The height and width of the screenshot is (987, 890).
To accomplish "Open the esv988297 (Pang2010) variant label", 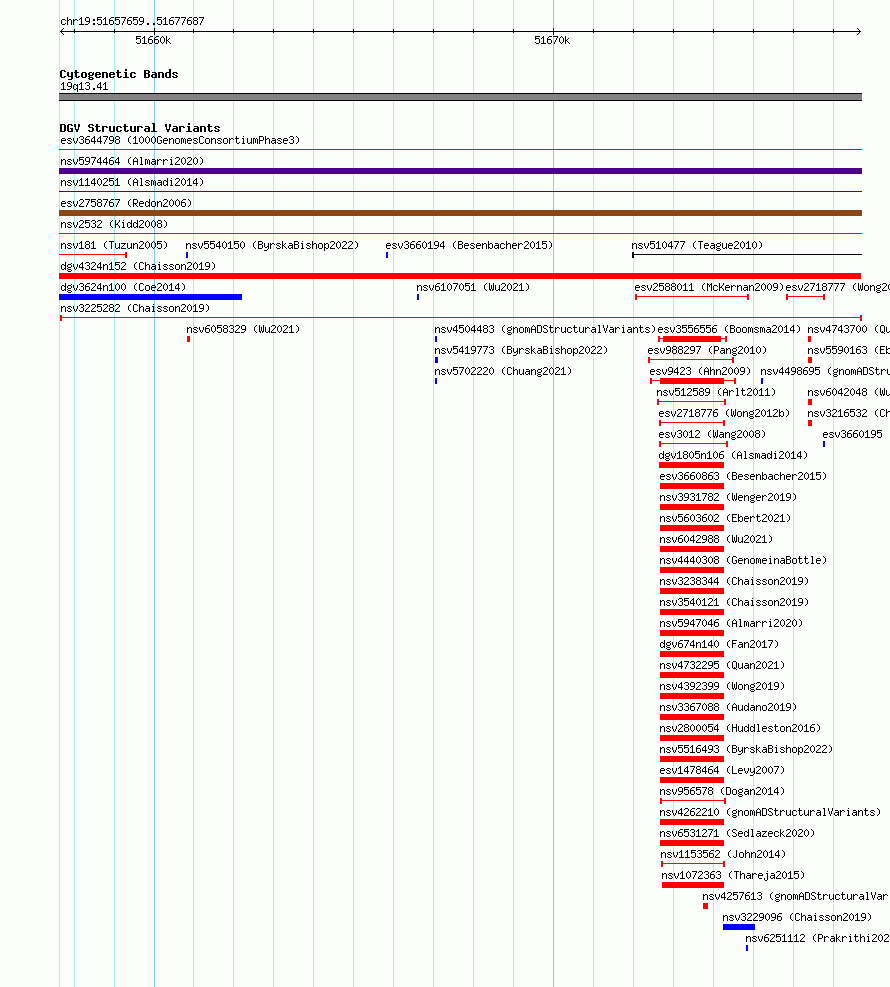I will 707,351.
